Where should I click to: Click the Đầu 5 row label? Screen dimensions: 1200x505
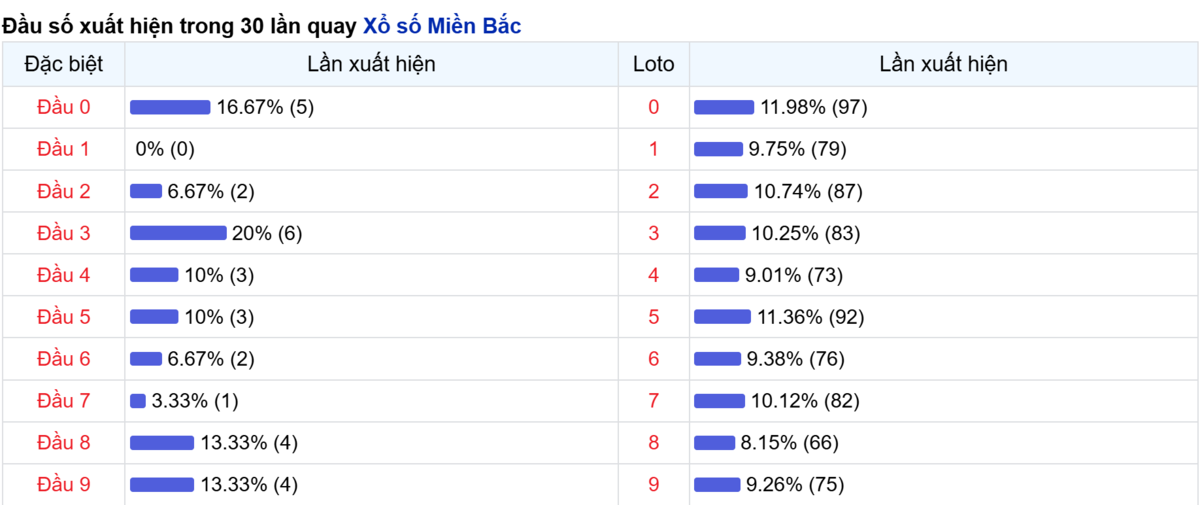[x=64, y=317]
